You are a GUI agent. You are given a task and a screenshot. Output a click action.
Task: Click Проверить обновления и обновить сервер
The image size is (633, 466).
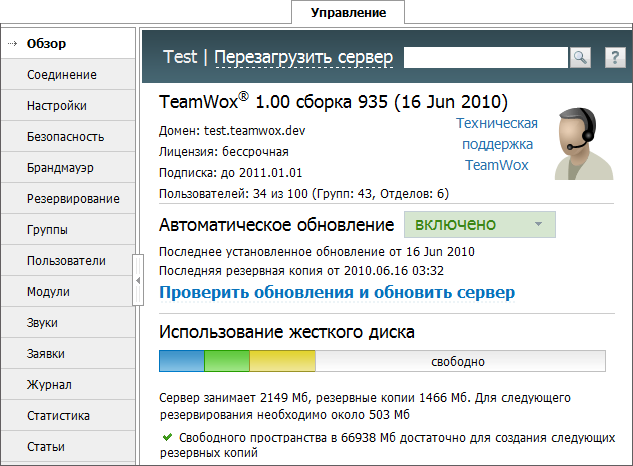pyautogui.click(x=337, y=292)
